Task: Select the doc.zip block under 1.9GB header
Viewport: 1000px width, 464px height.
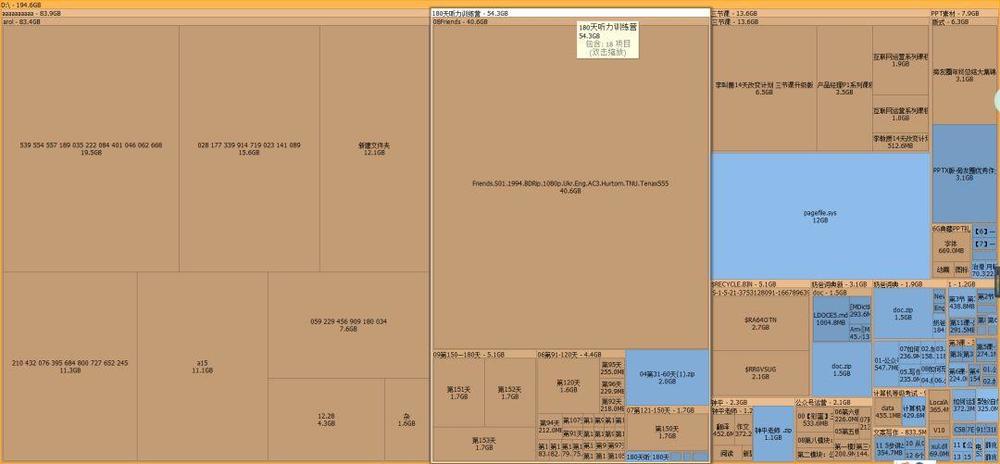Action: pos(903,314)
